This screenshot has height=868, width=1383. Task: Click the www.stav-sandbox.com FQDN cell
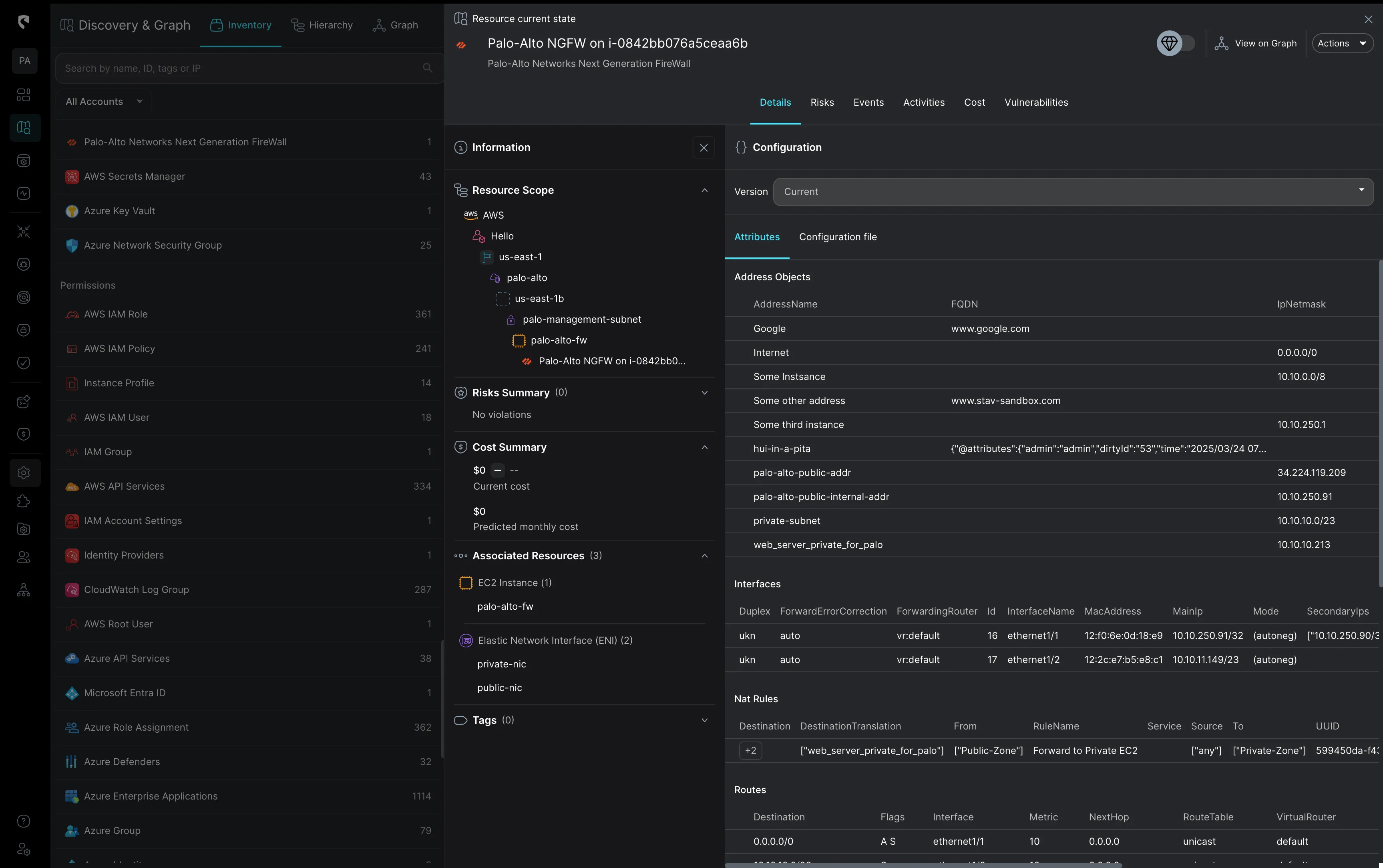[1006, 401]
